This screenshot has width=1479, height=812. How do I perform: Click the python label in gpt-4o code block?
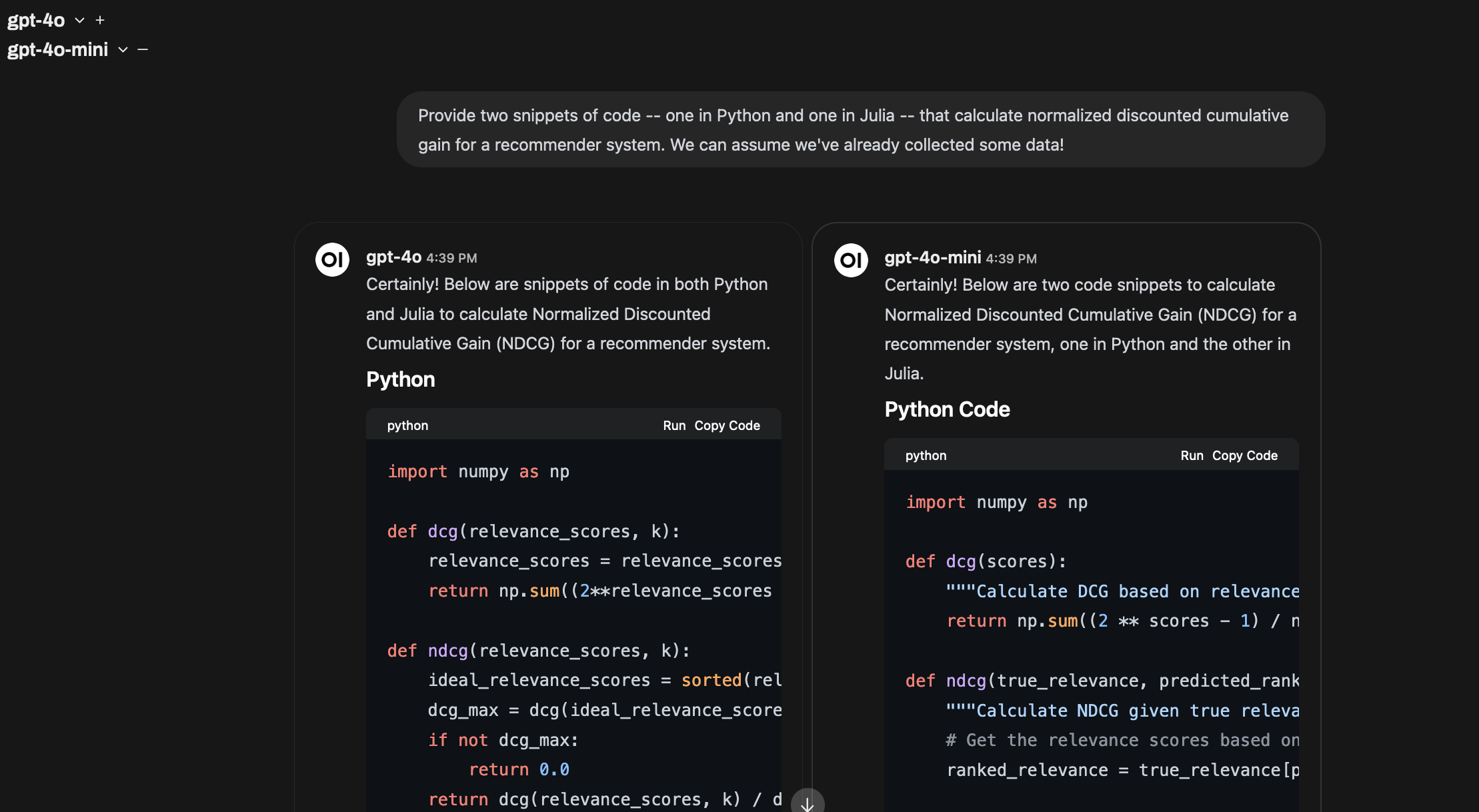pyautogui.click(x=407, y=425)
